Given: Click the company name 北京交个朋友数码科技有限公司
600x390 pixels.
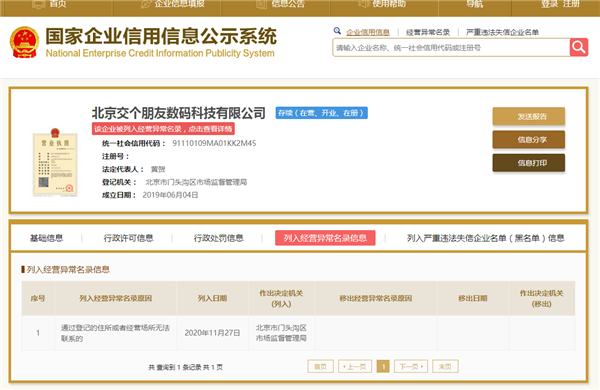Looking at the screenshot, I should (178, 113).
